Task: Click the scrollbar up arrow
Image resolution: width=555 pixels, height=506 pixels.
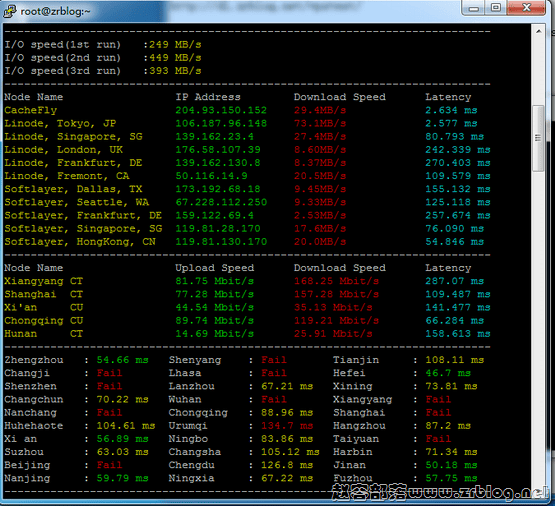Action: click(538, 31)
